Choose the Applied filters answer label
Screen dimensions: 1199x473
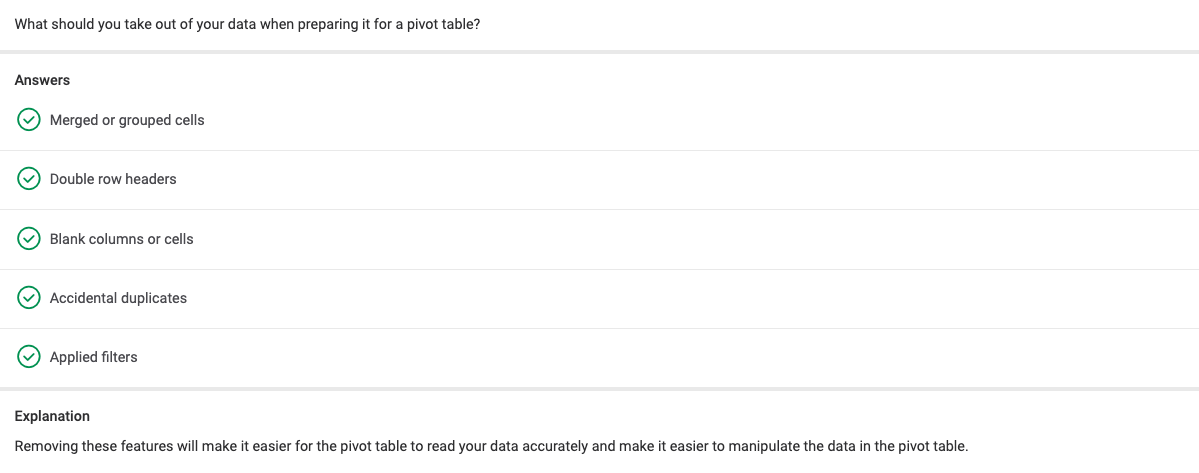(93, 356)
